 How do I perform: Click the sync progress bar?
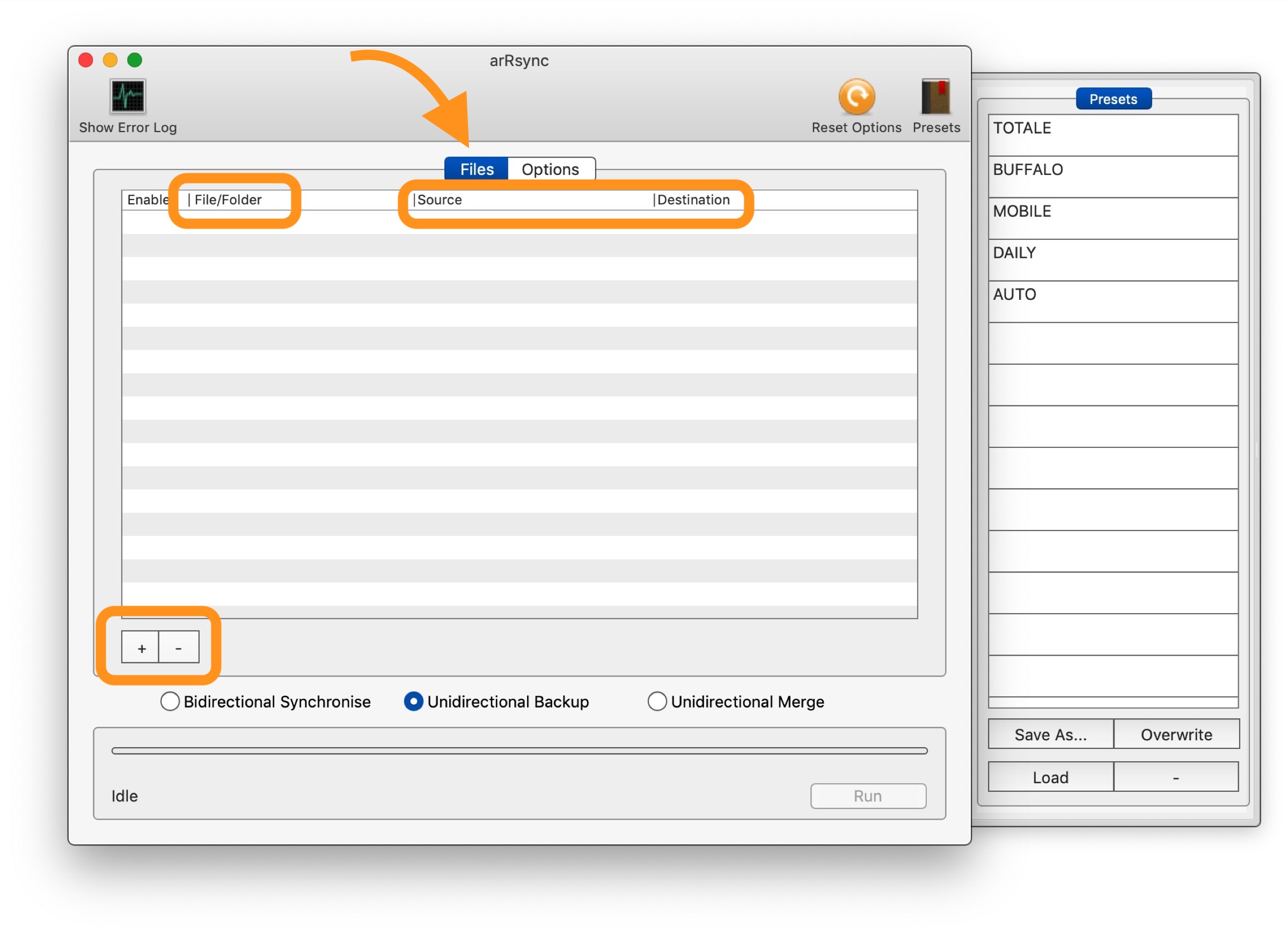(x=519, y=751)
